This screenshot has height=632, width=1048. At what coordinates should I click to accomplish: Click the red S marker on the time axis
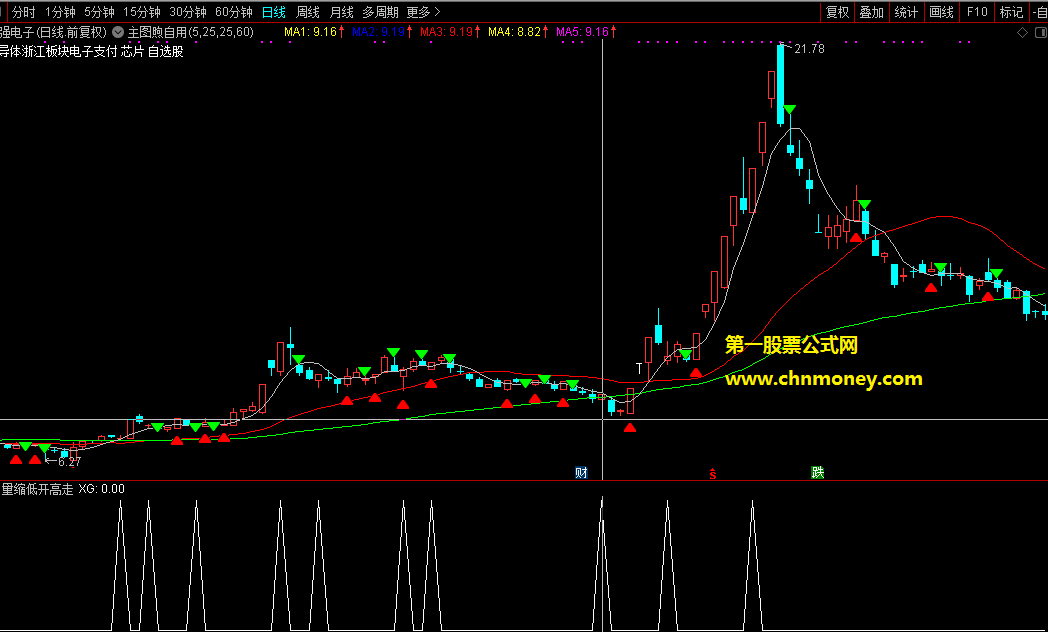[x=713, y=474]
